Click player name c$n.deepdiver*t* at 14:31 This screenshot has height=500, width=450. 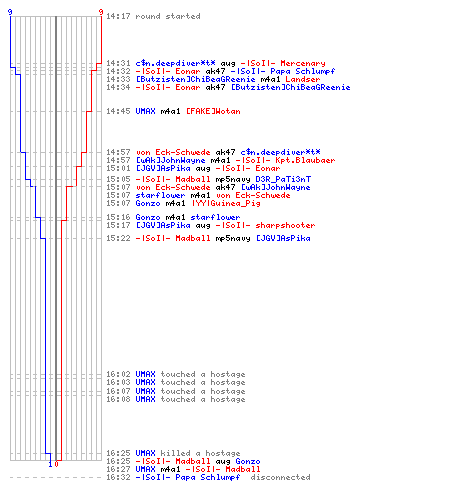tap(175, 63)
